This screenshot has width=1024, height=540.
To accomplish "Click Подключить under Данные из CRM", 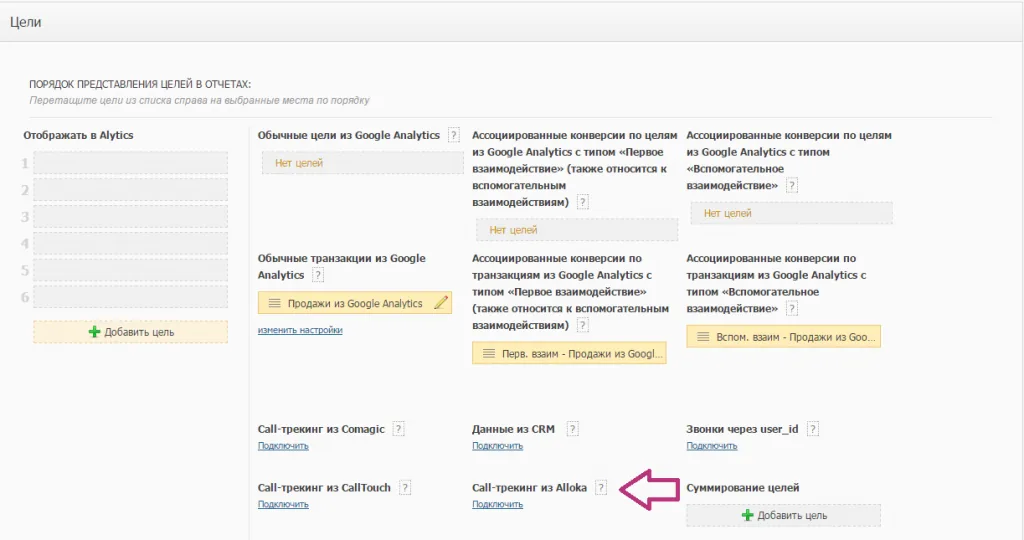I will pyautogui.click(x=498, y=446).
